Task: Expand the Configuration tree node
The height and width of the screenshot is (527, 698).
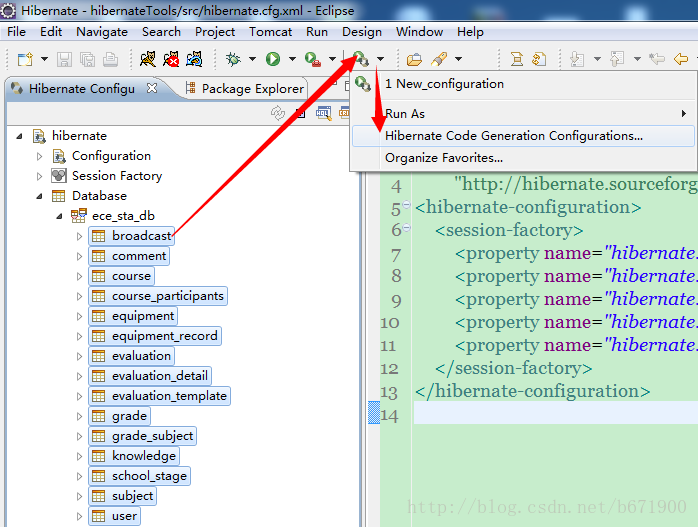Action: (x=39, y=156)
